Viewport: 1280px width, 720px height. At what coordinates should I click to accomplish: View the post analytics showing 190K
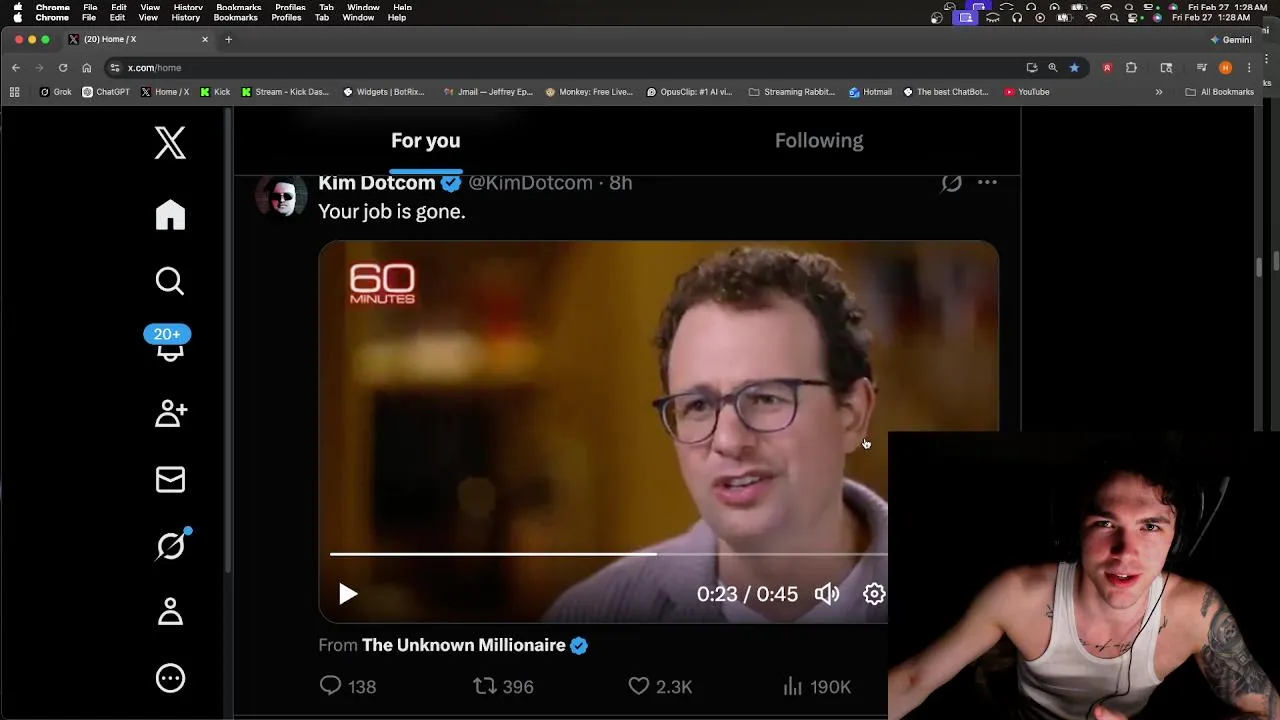pyautogui.click(x=816, y=686)
